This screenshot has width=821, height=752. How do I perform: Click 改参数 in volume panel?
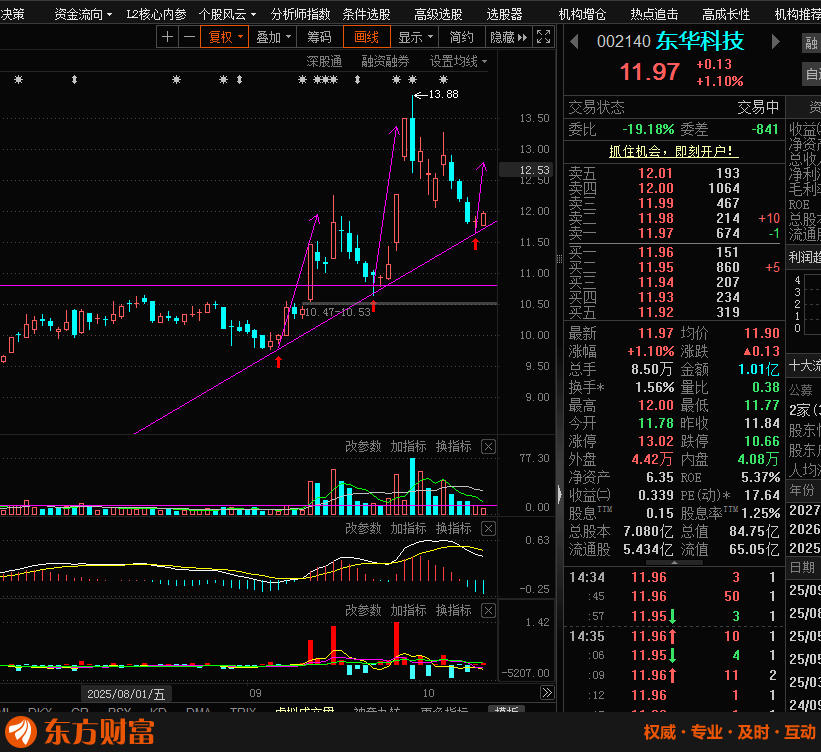coord(363,447)
